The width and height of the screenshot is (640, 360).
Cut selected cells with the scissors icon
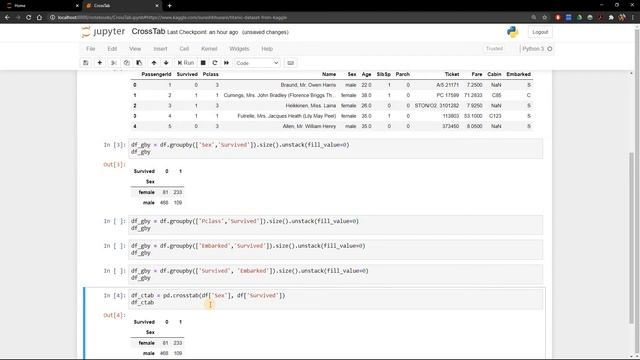coord(114,63)
